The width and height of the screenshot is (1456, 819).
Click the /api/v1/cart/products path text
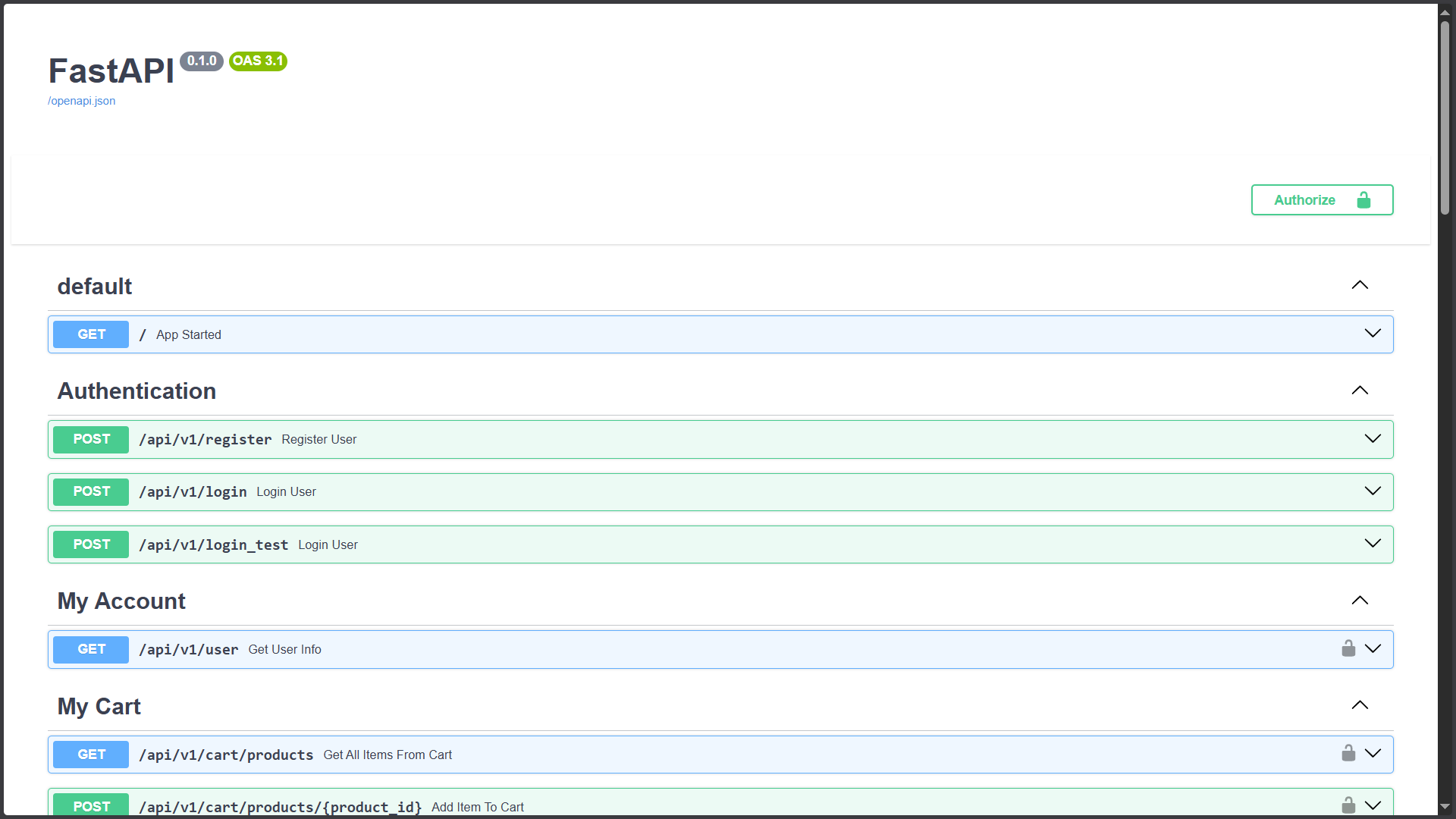(226, 755)
